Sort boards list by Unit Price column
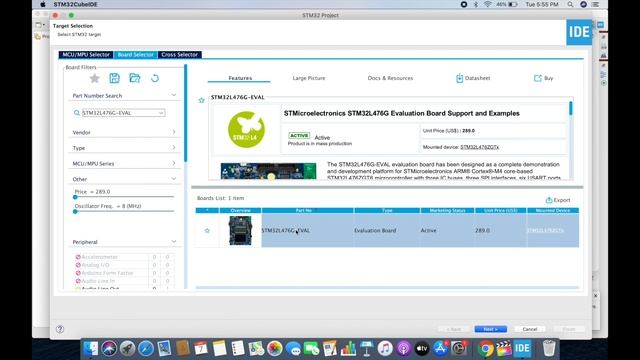The height and width of the screenshot is (360, 640). pos(500,210)
